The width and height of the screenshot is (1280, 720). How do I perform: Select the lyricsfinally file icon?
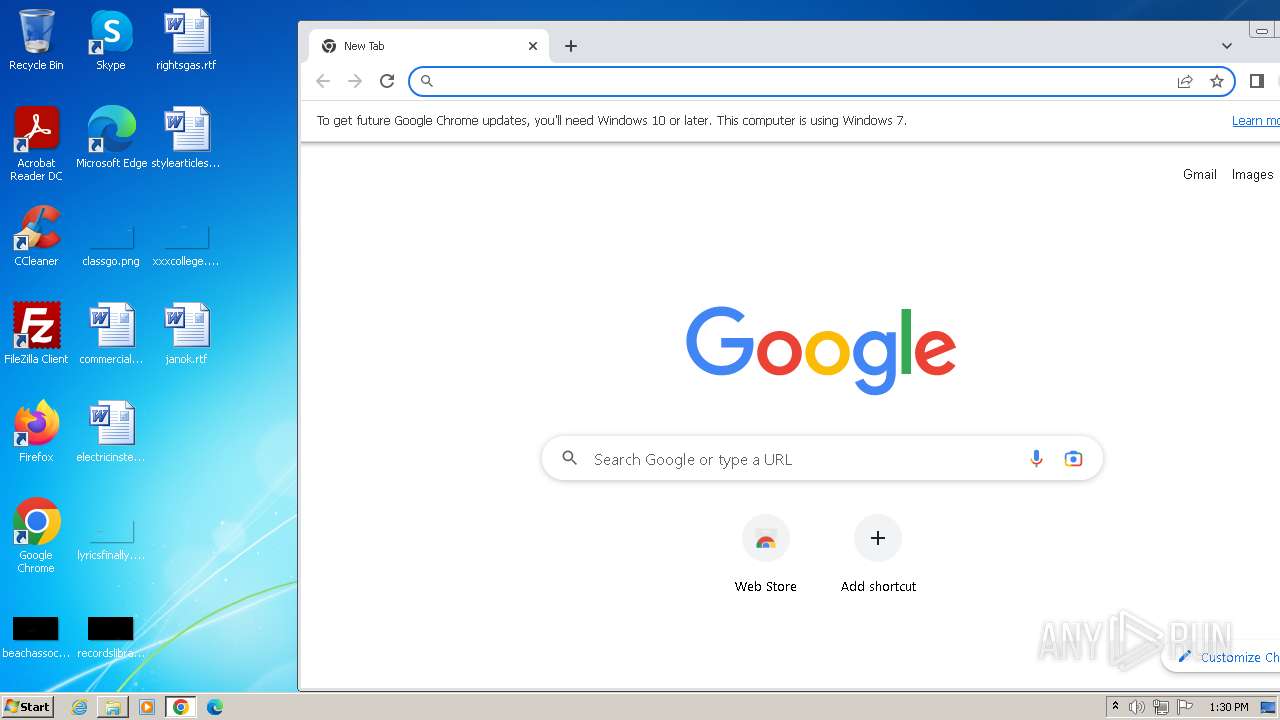click(110, 540)
